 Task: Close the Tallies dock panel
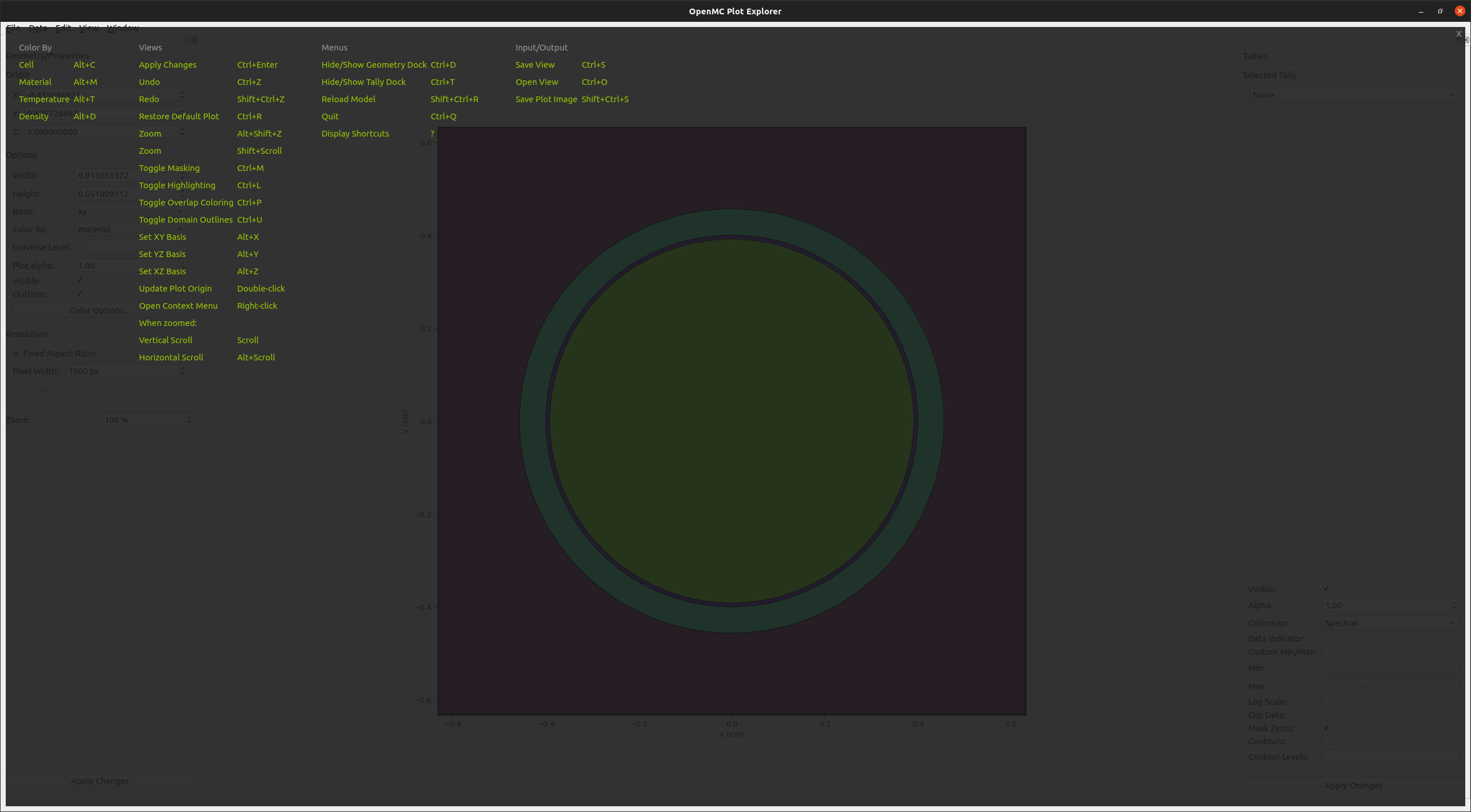pos(1466,40)
